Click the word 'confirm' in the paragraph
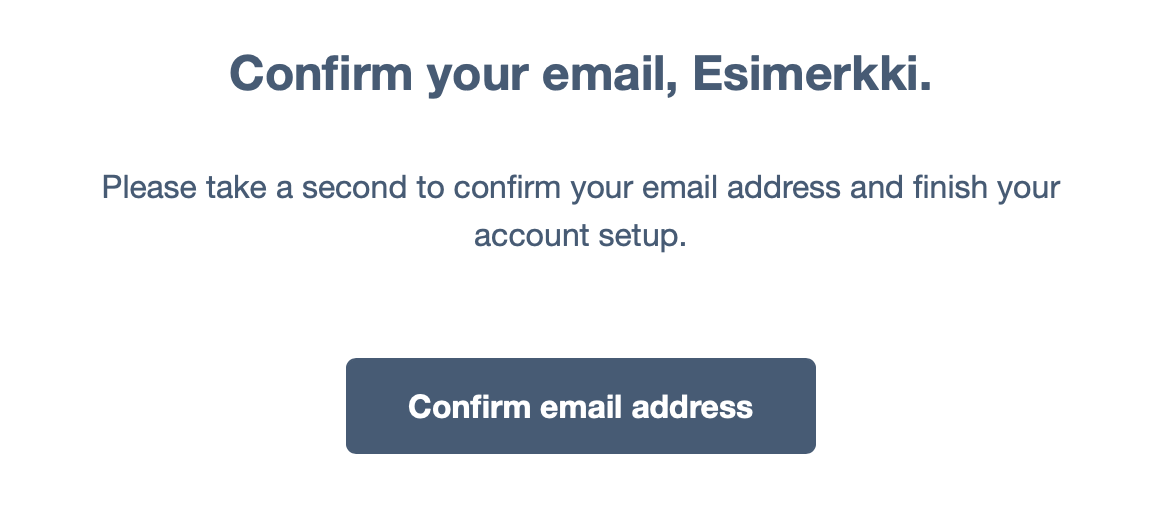Screen dimensions: 1160x526 (508, 188)
